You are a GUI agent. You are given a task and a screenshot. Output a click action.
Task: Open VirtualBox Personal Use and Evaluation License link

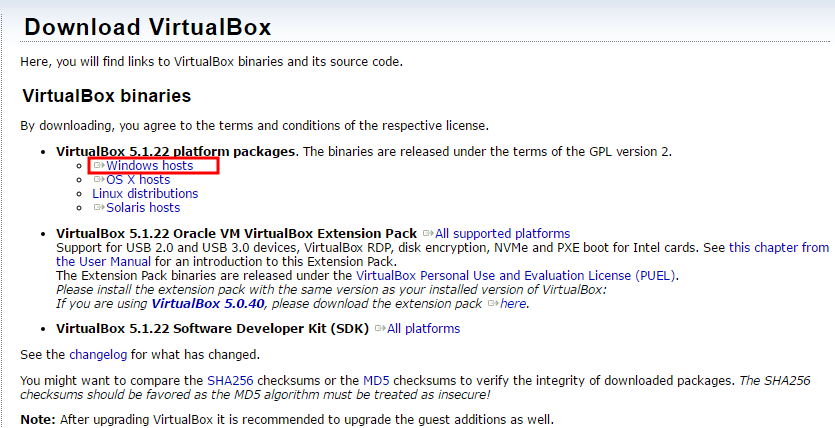(517, 276)
